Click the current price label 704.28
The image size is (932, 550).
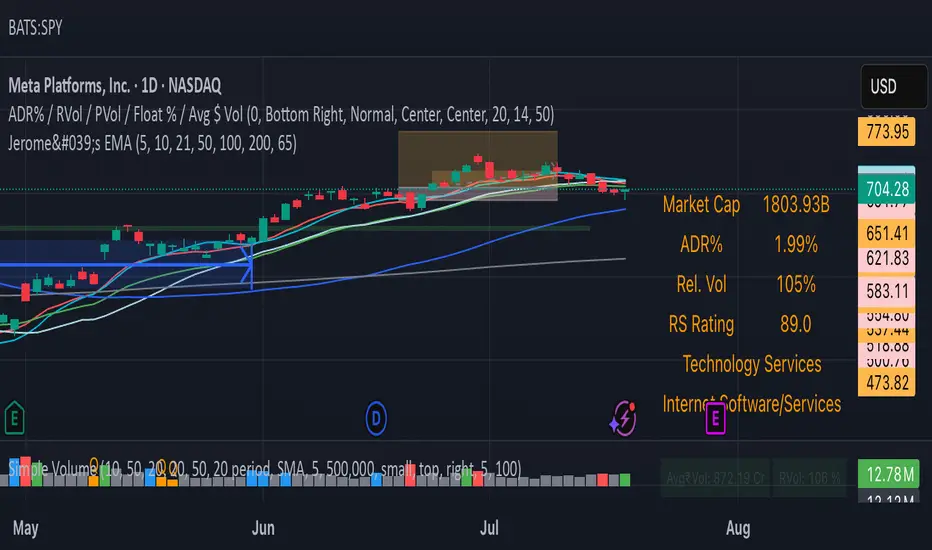point(886,189)
